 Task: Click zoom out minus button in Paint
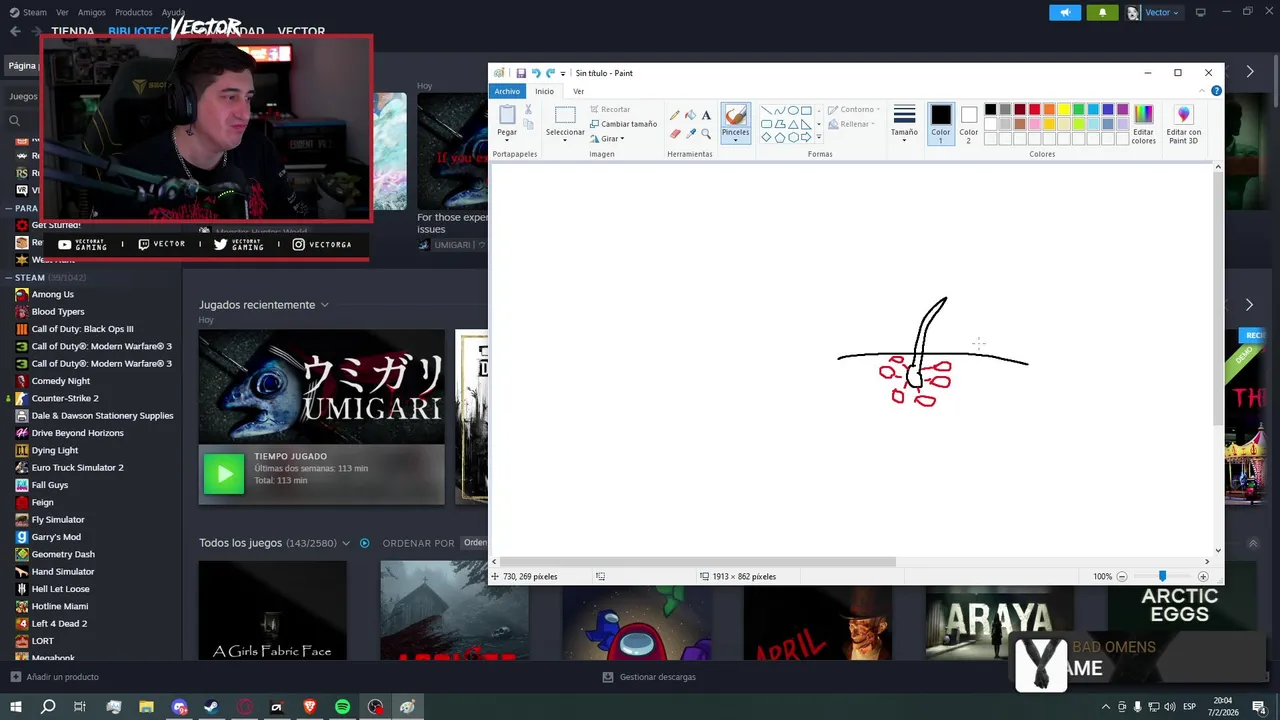point(1121,576)
